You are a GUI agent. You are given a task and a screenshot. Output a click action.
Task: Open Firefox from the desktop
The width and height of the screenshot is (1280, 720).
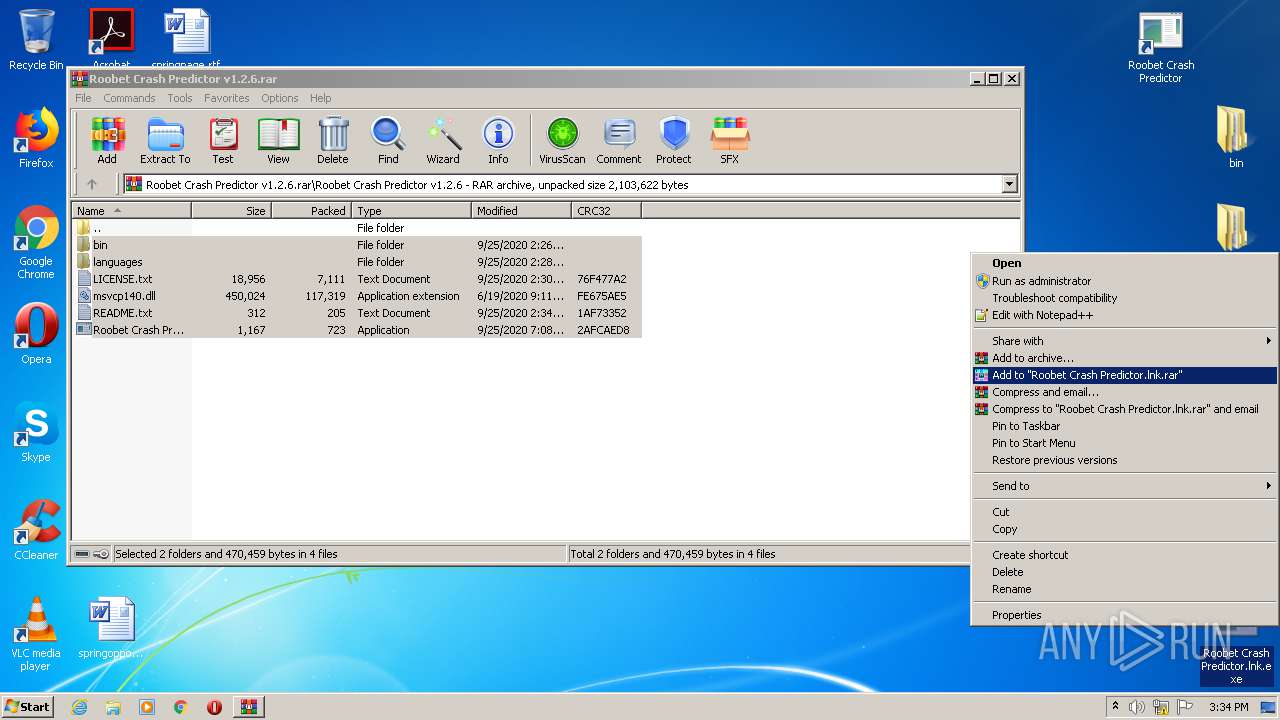[x=36, y=138]
